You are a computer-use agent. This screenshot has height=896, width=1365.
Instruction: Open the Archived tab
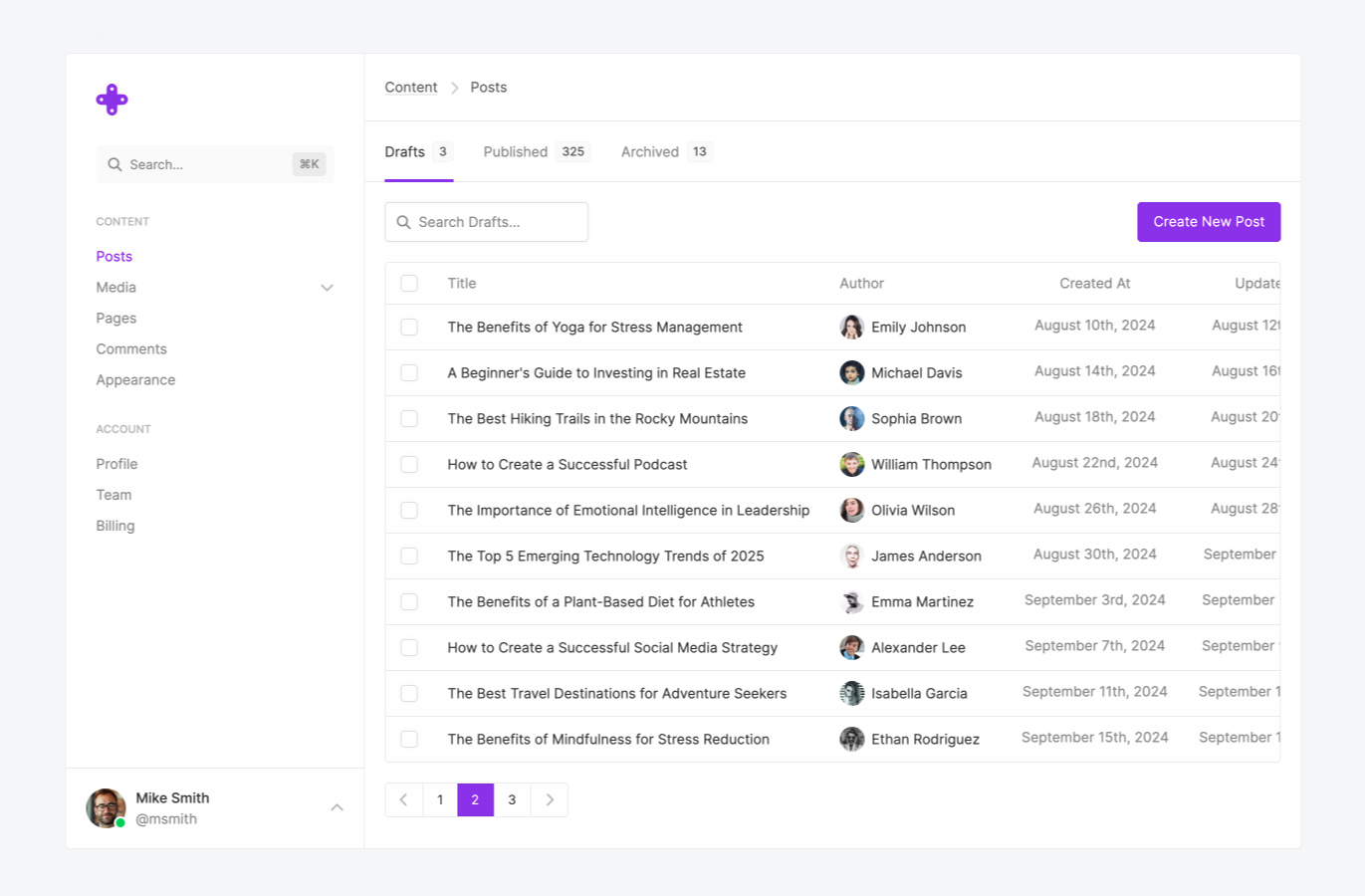(x=649, y=151)
